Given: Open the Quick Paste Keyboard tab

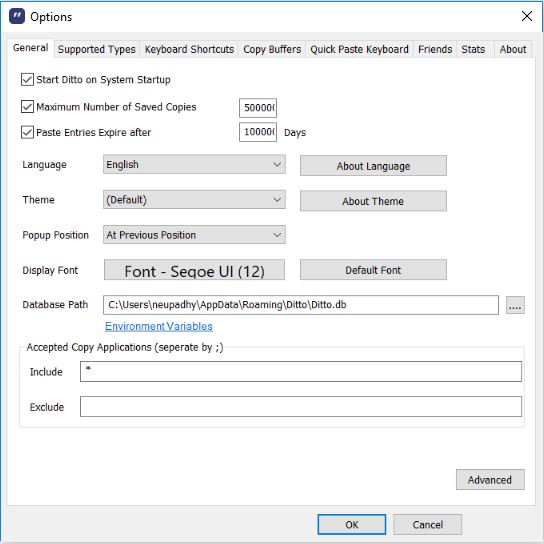Looking at the screenshot, I should click(x=359, y=49).
